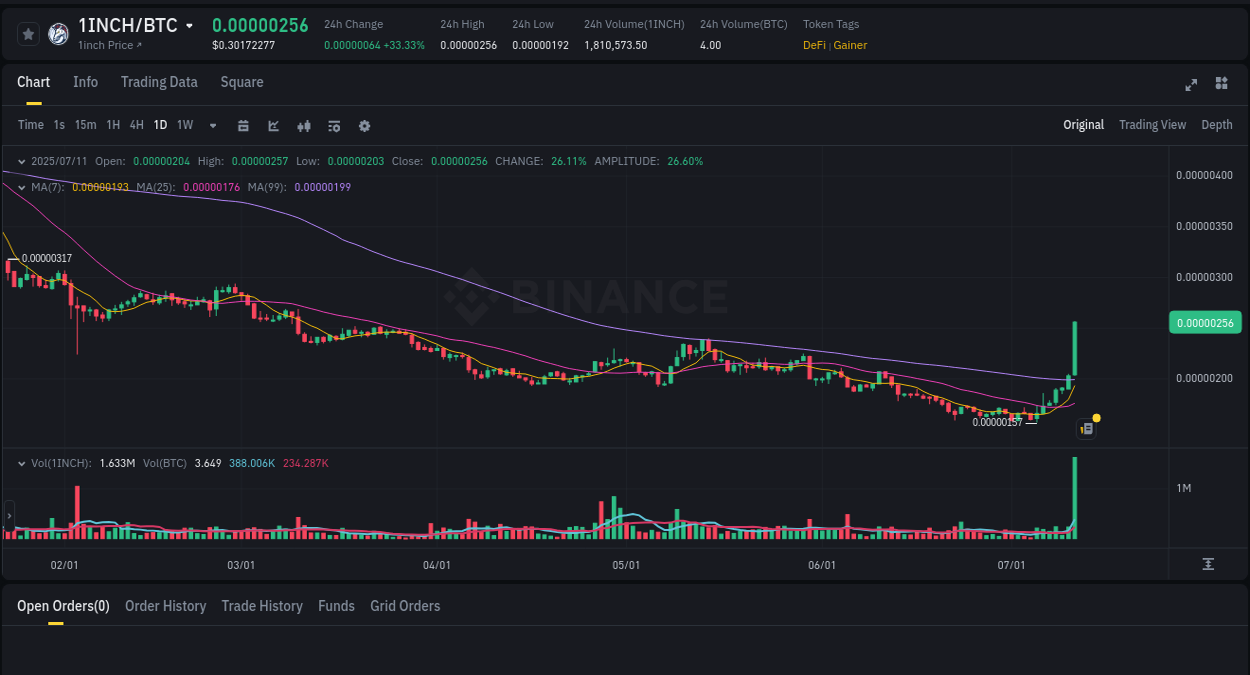Switch to Trading View chart
Screen dimensions: 1250x675
pos(1152,125)
